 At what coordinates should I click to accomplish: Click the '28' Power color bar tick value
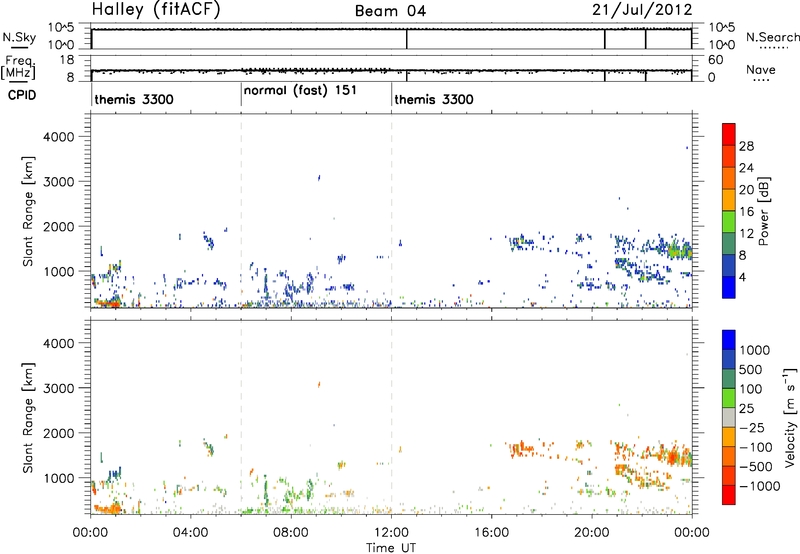[x=746, y=146]
